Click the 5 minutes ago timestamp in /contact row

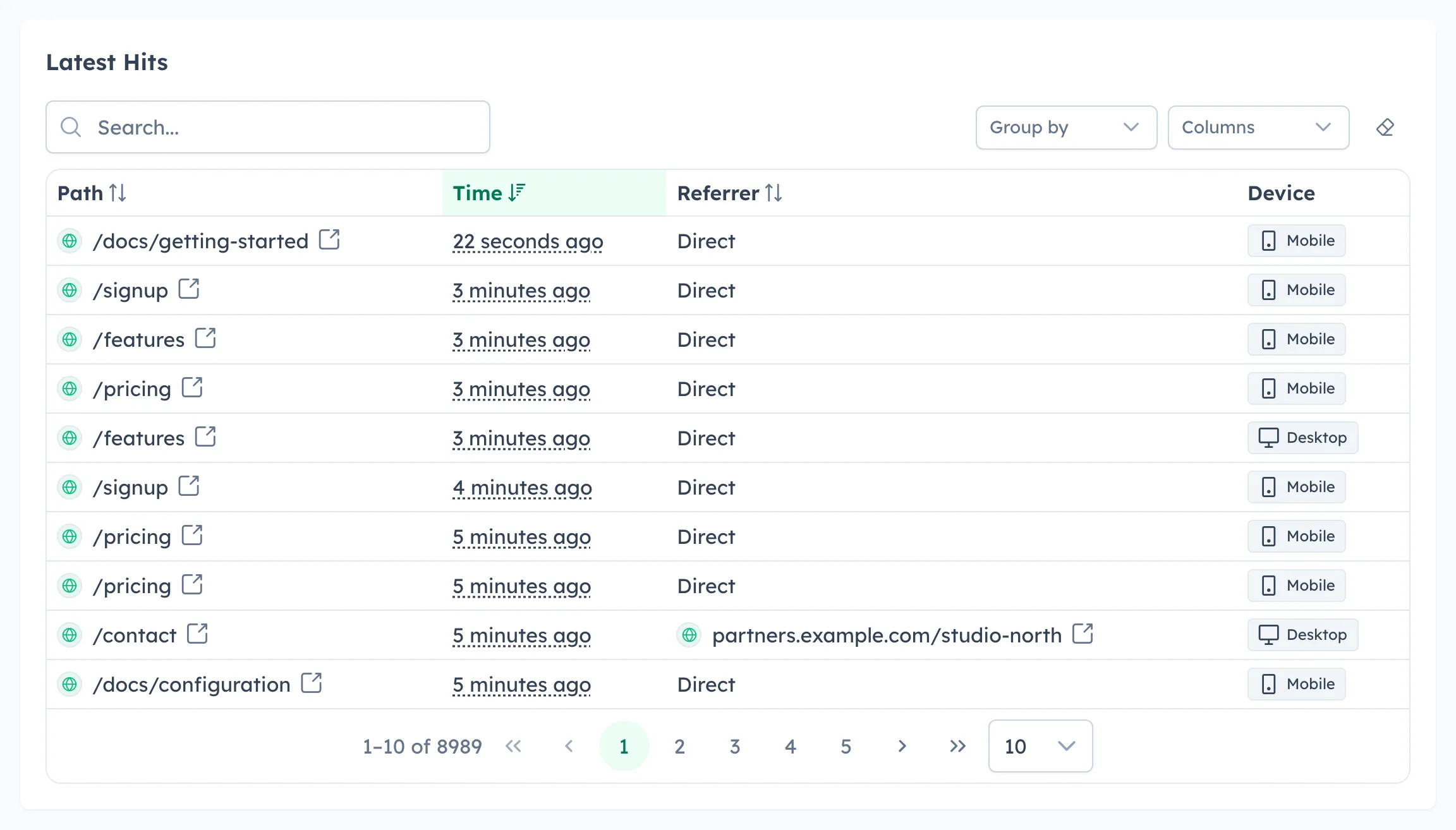point(521,635)
